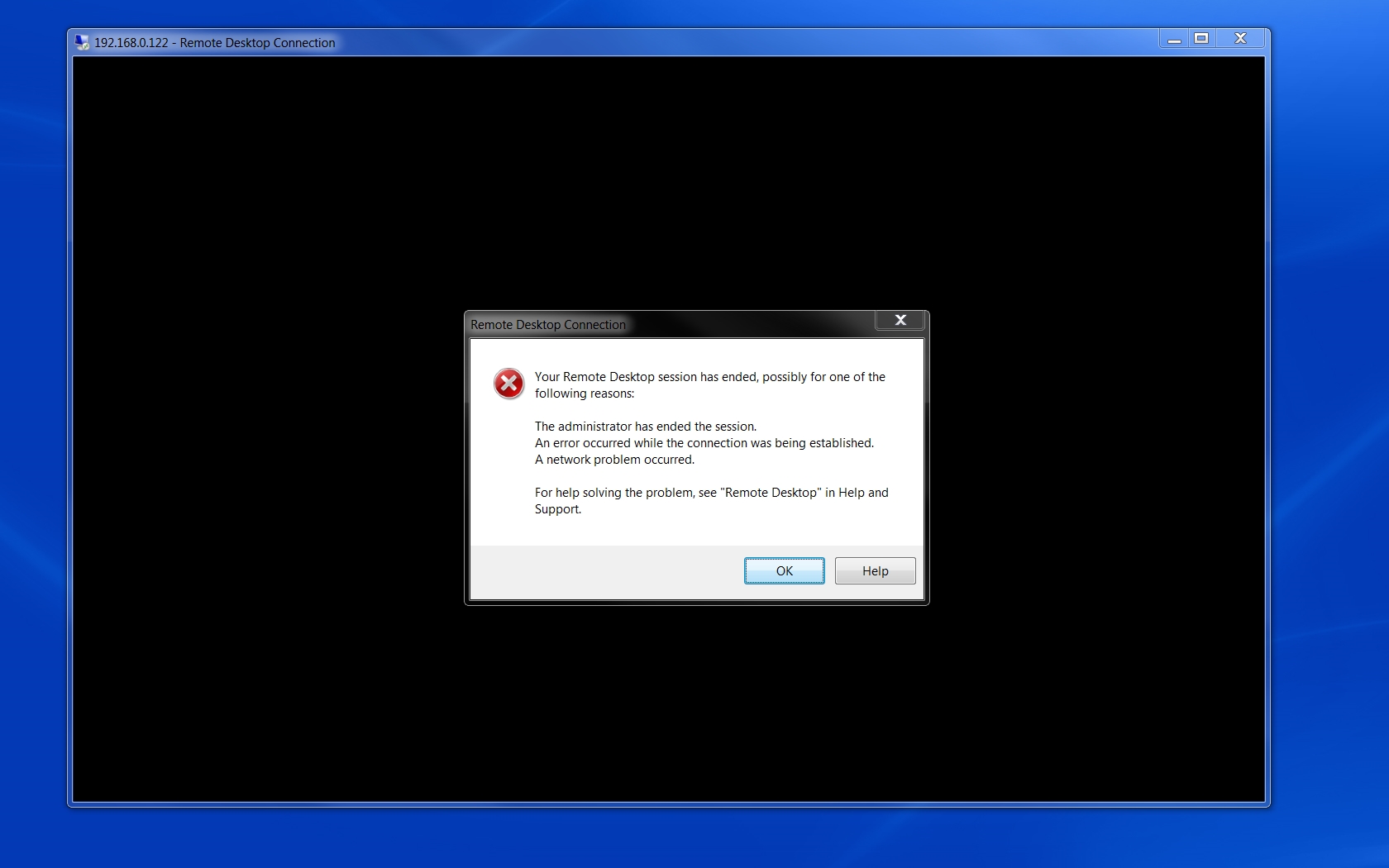Maximize the 192.168.0.122 Remote Desktop window

pyautogui.click(x=1202, y=39)
